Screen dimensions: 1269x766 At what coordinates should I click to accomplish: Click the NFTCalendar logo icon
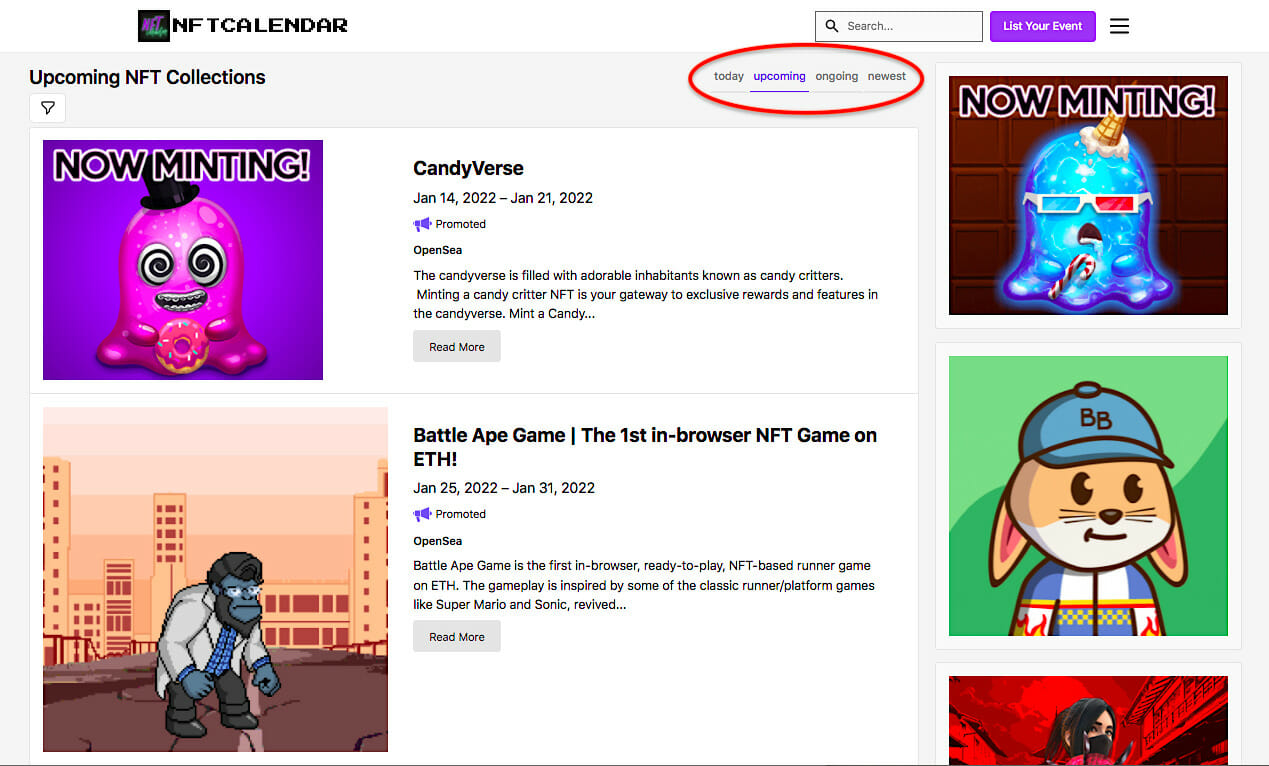coord(154,26)
